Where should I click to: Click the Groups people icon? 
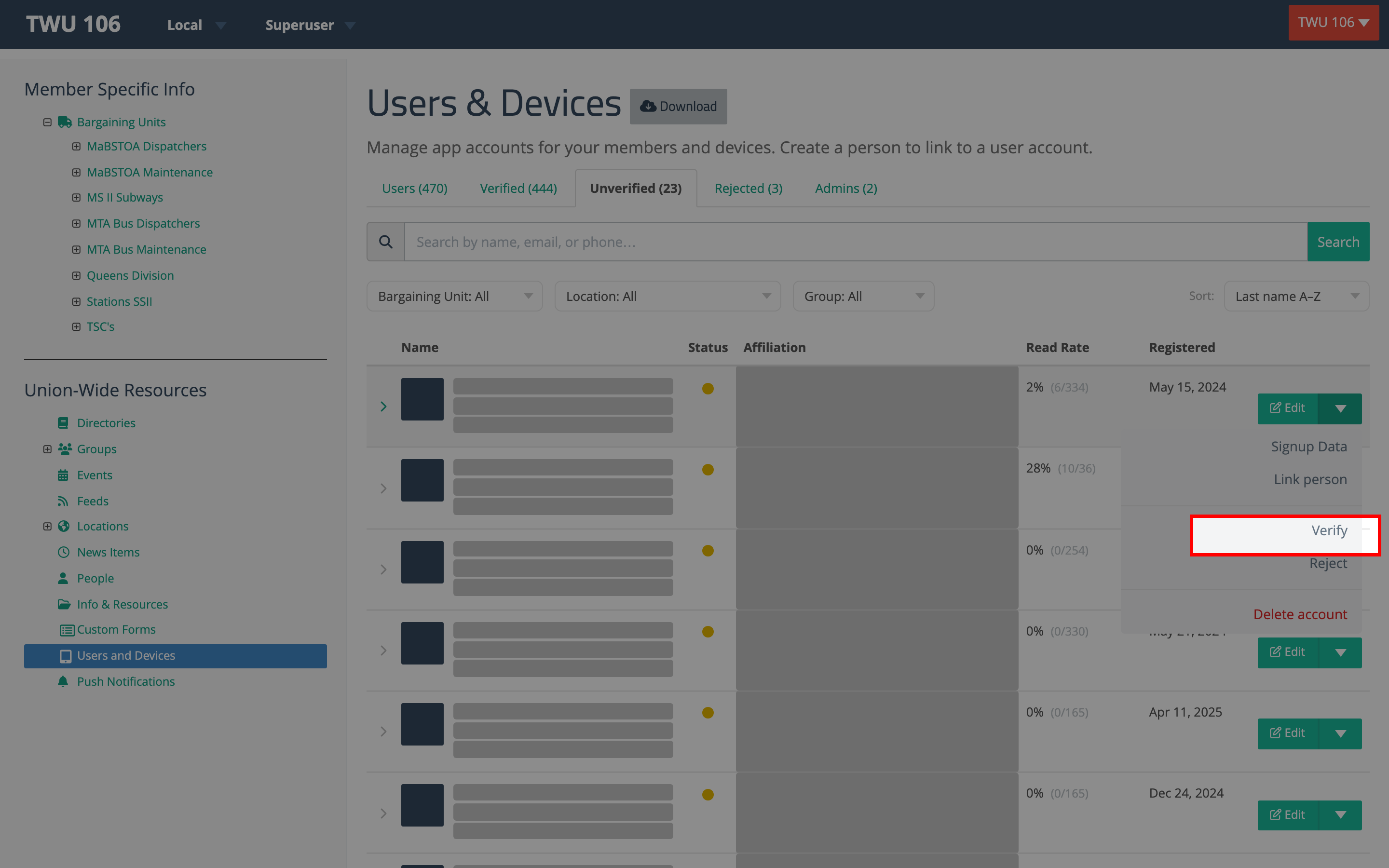(65, 449)
